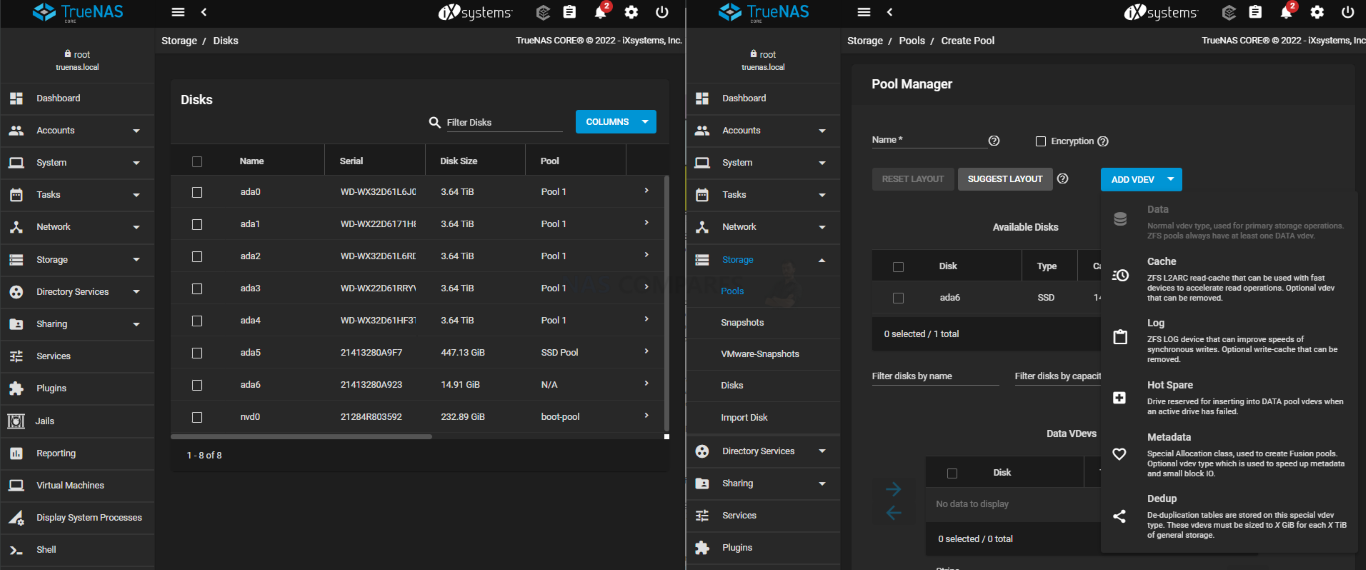Open COLUMNS dropdown arrow
This screenshot has width=1366, height=570.
pyautogui.click(x=646, y=122)
